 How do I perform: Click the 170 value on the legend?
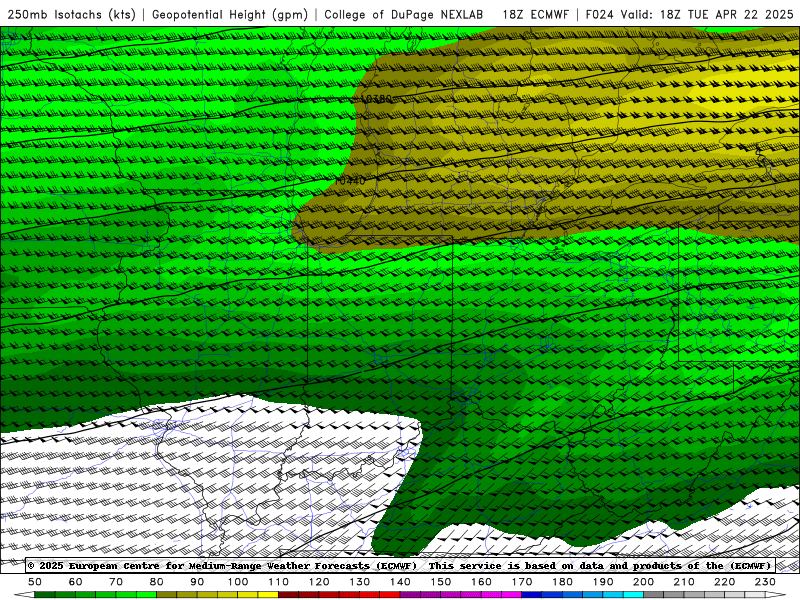[522, 582]
